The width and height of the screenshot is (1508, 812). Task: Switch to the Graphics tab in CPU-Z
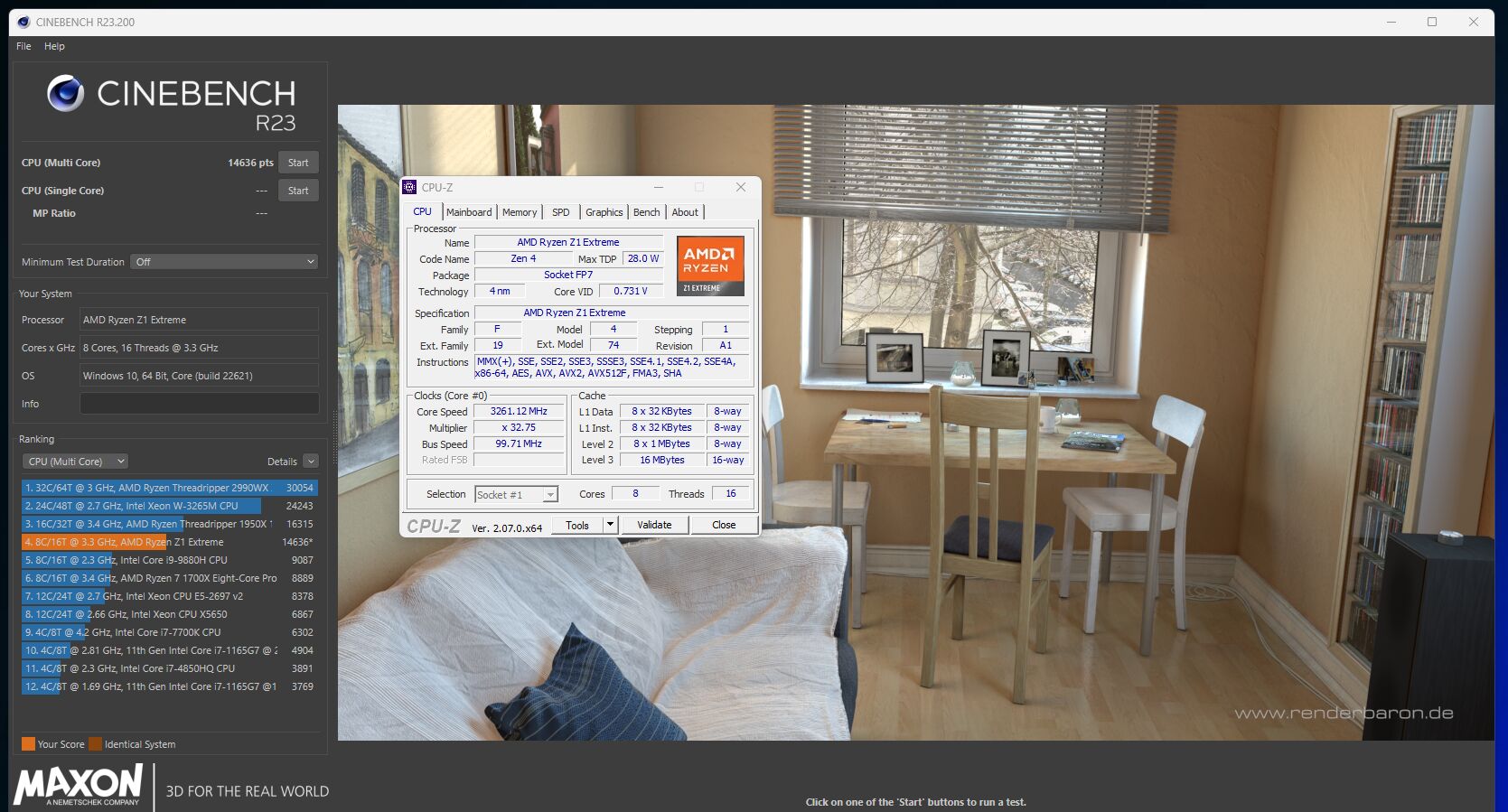[604, 212]
